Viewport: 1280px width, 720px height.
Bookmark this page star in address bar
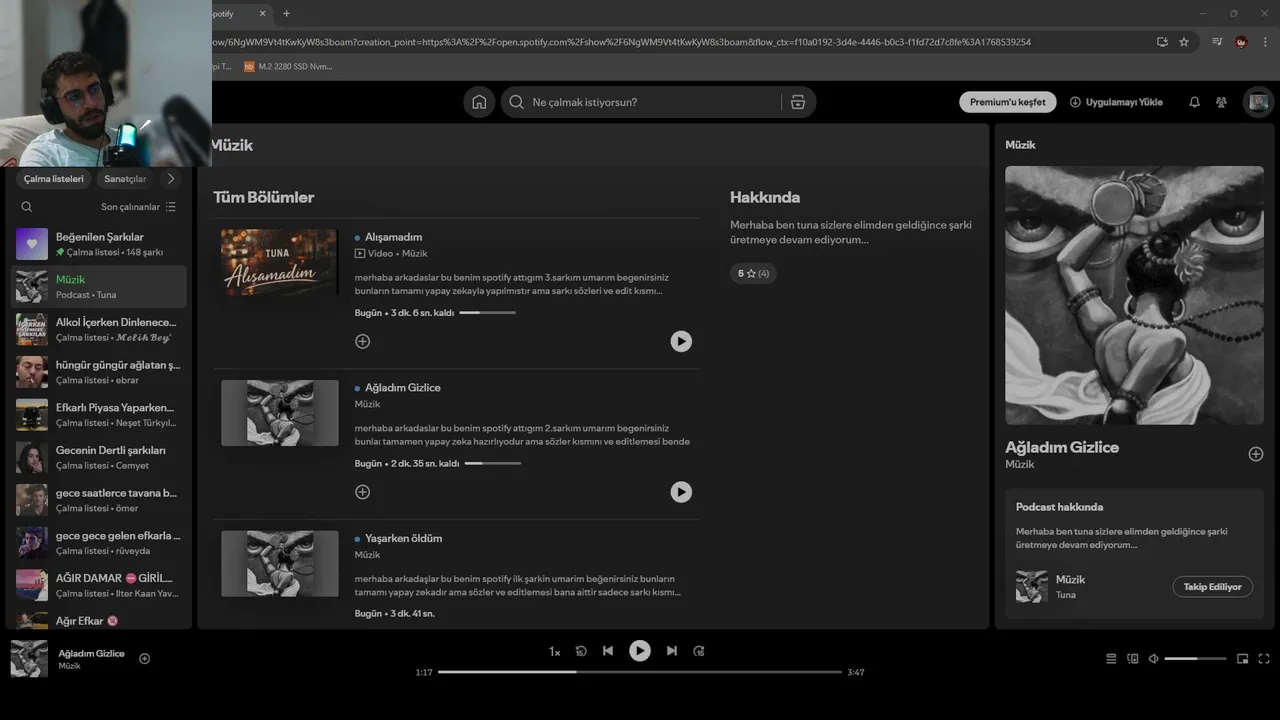1184,42
